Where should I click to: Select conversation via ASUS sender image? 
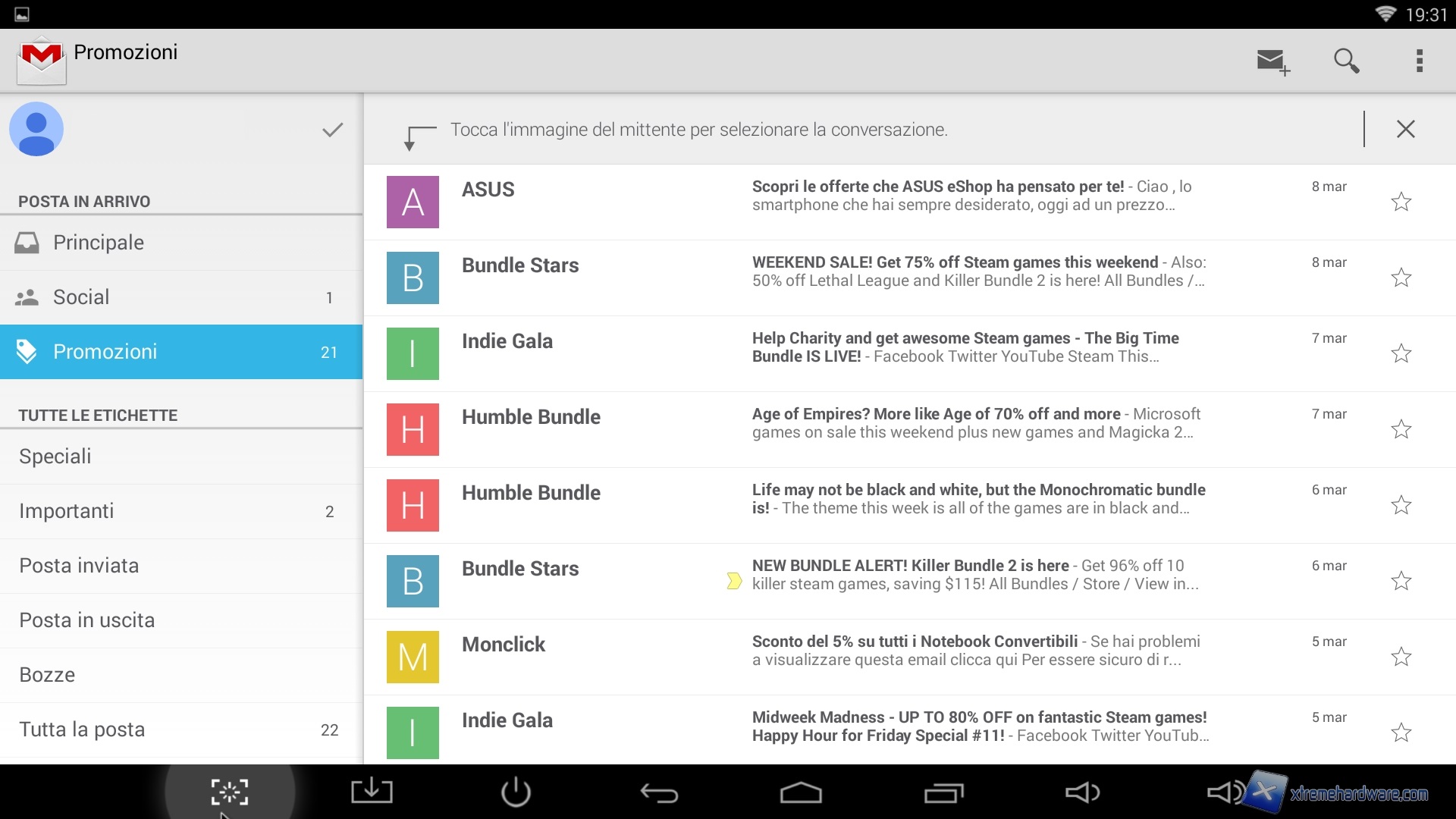(413, 202)
